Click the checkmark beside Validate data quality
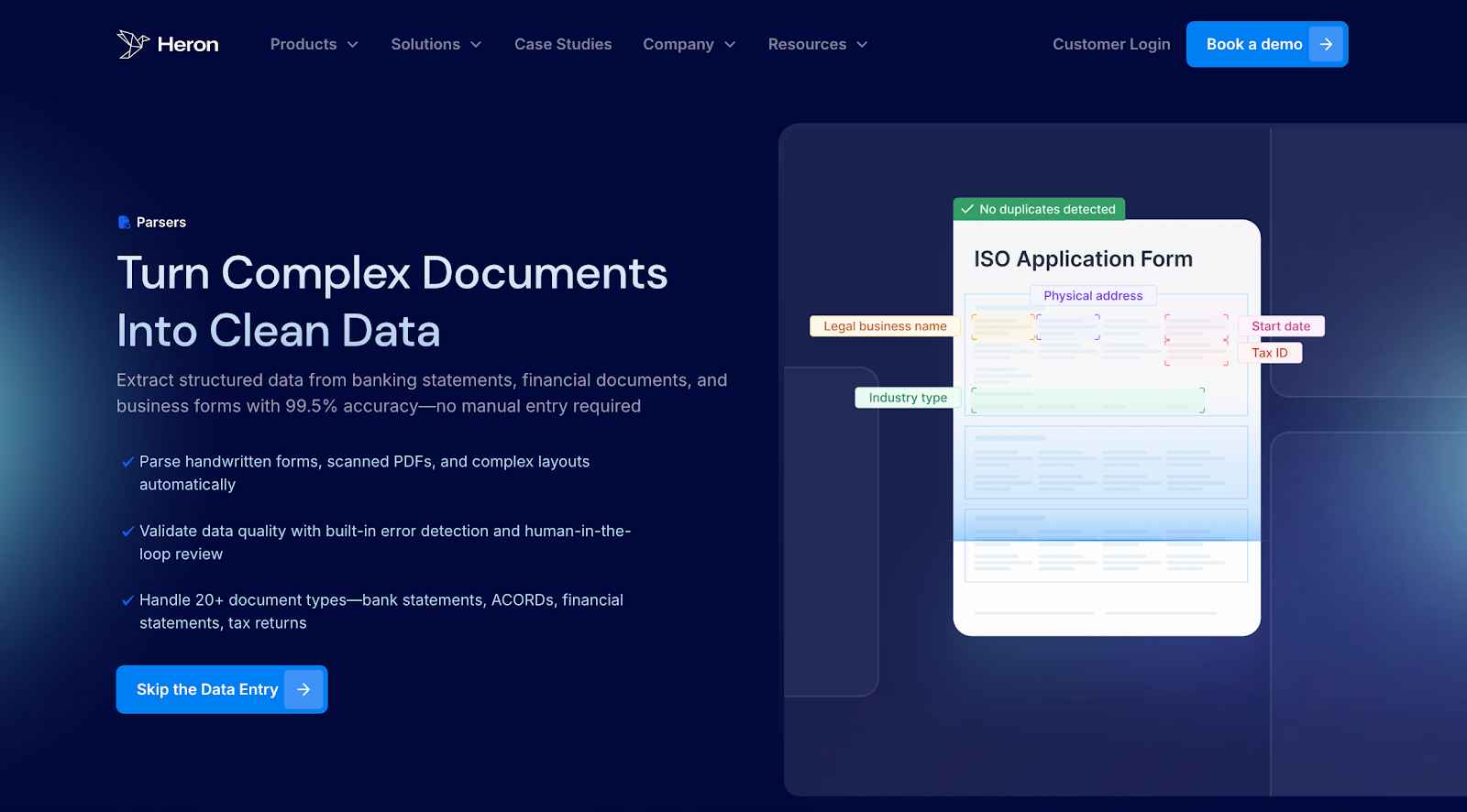Viewport: 1467px width, 812px height. tap(127, 532)
